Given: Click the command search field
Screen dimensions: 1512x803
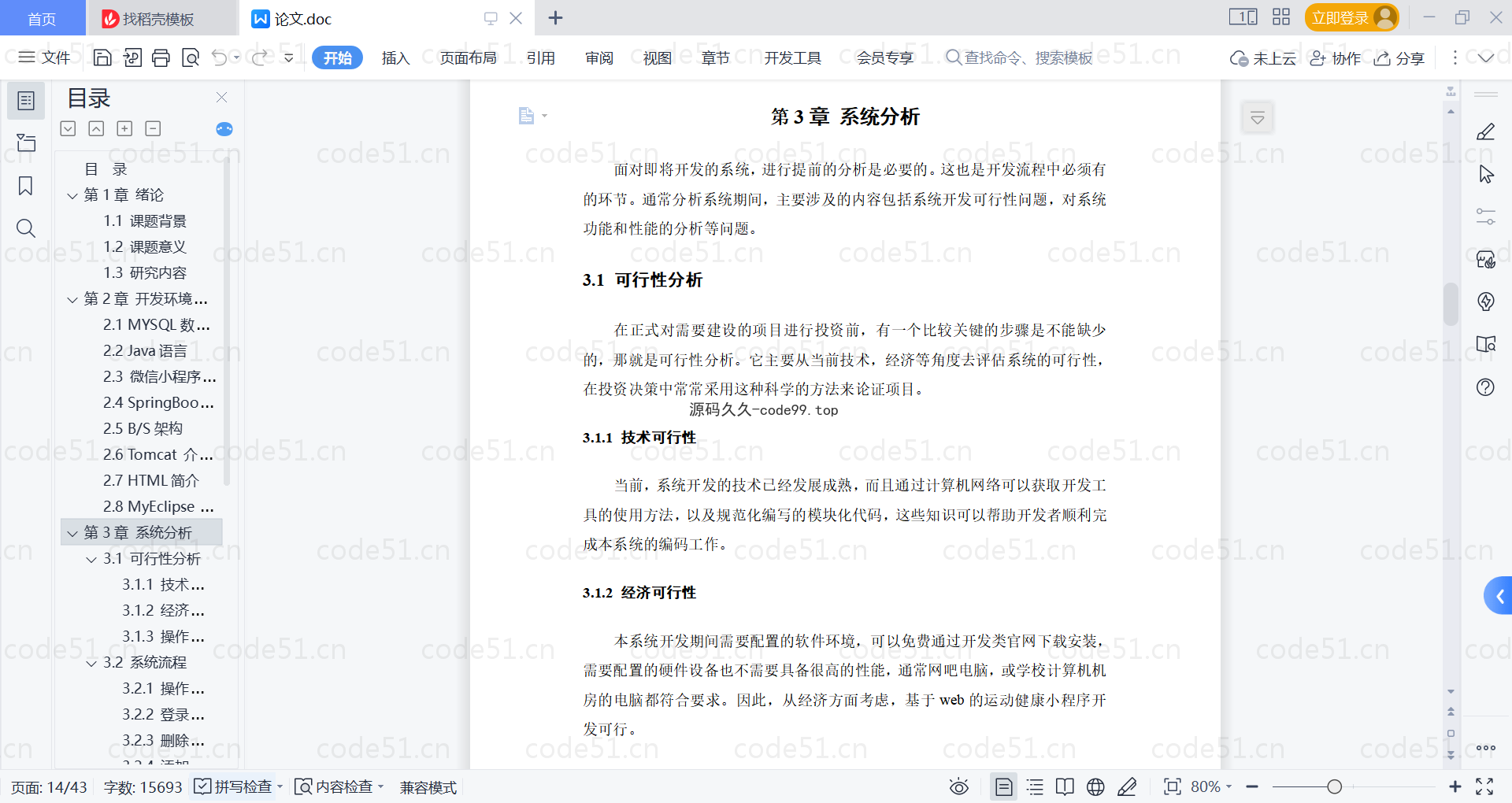Looking at the screenshot, I should click(x=1020, y=57).
